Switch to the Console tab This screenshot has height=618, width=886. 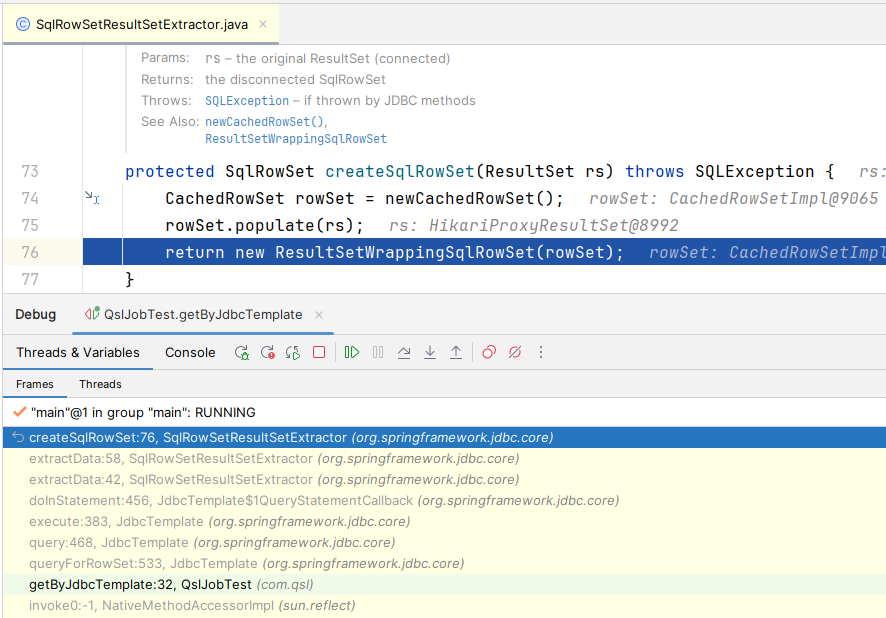[190, 352]
